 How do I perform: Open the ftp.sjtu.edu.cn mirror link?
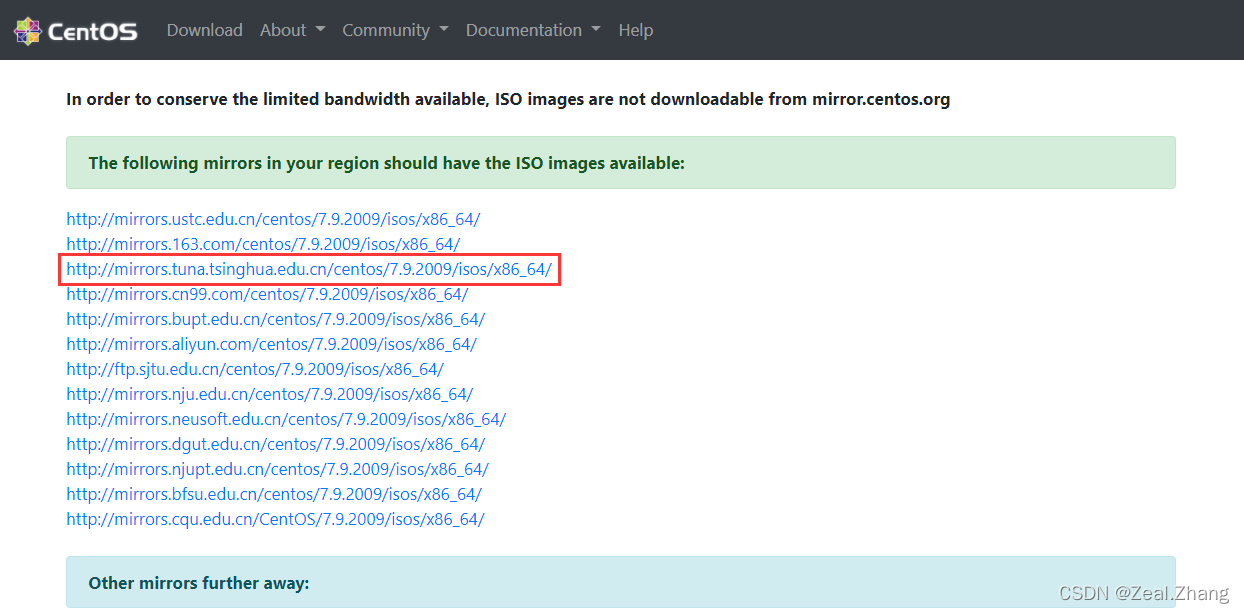[254, 369]
